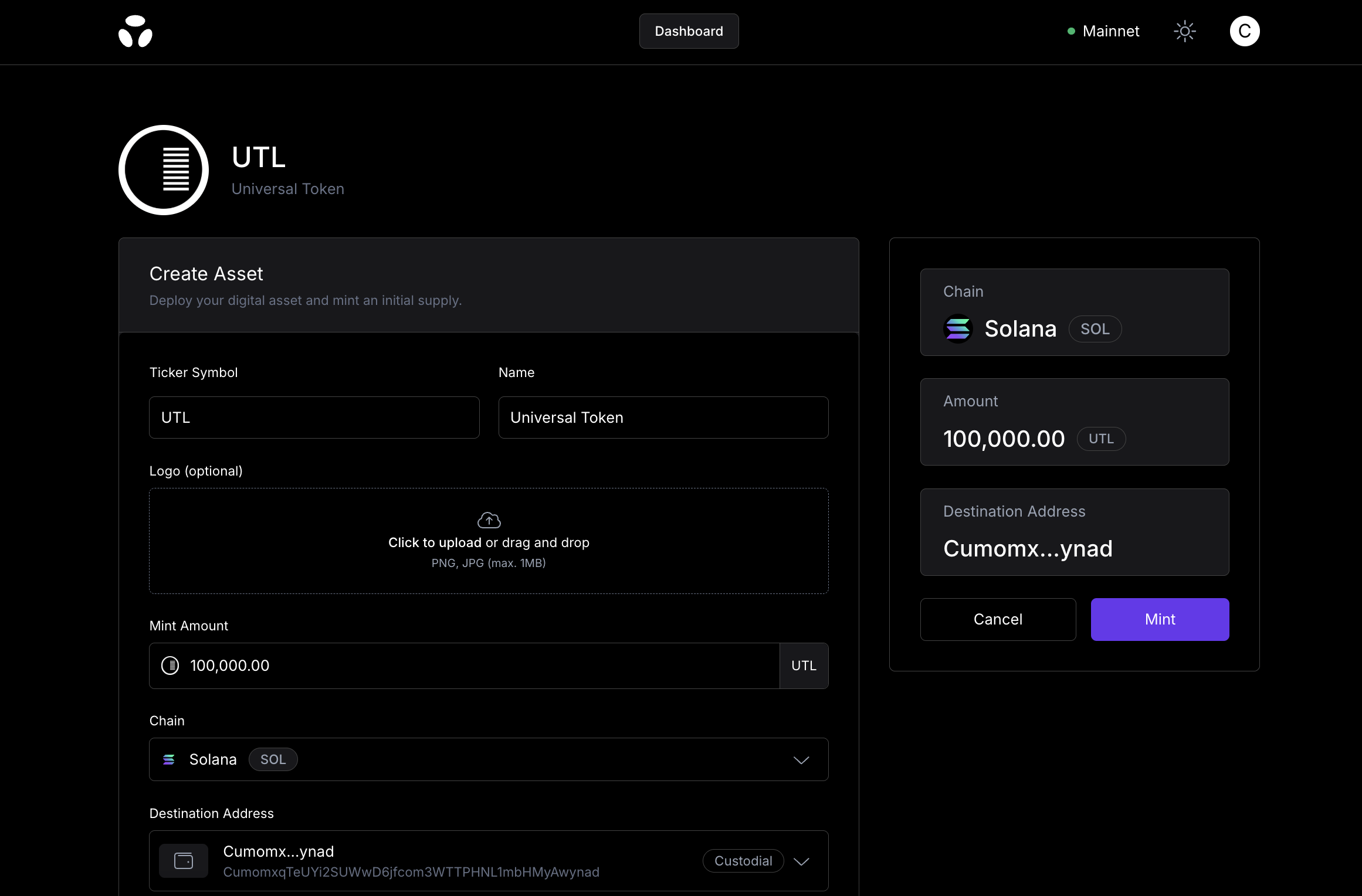
Task: Click the token coin icon in Mint Amount
Action: pos(170,666)
